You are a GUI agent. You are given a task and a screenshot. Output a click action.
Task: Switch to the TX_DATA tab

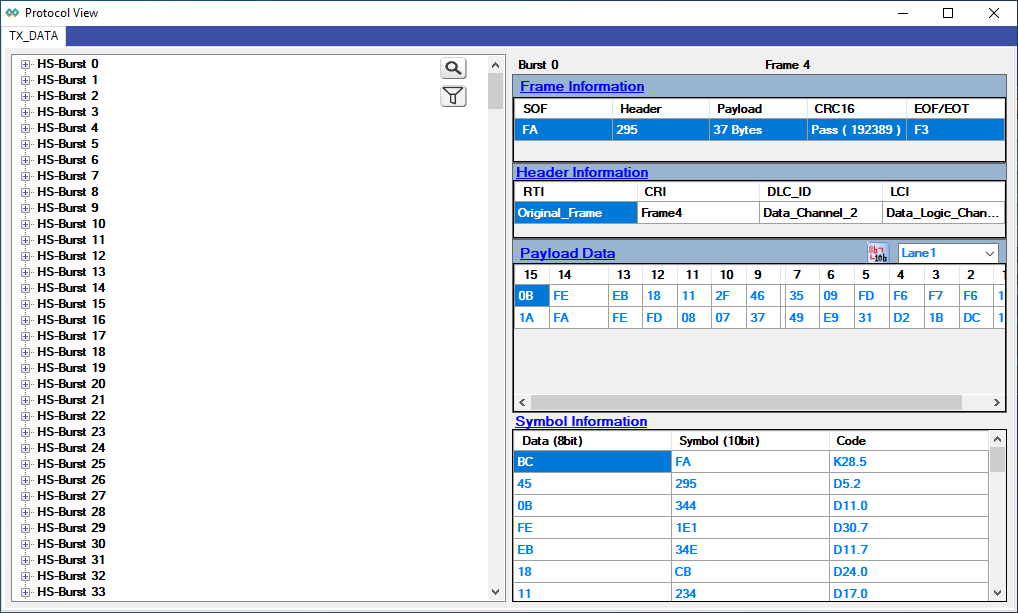[34, 36]
